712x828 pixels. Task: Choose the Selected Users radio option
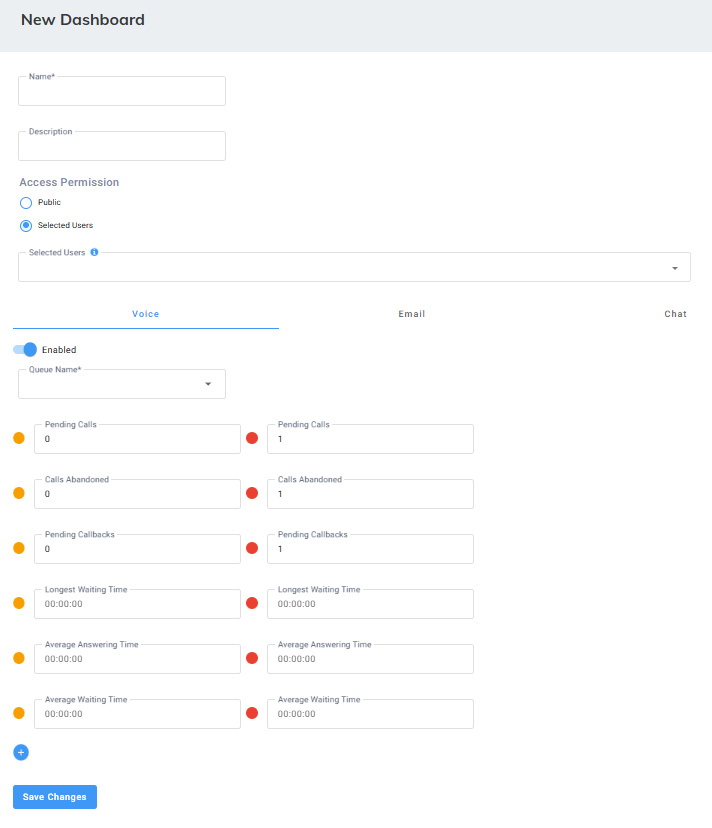point(26,225)
